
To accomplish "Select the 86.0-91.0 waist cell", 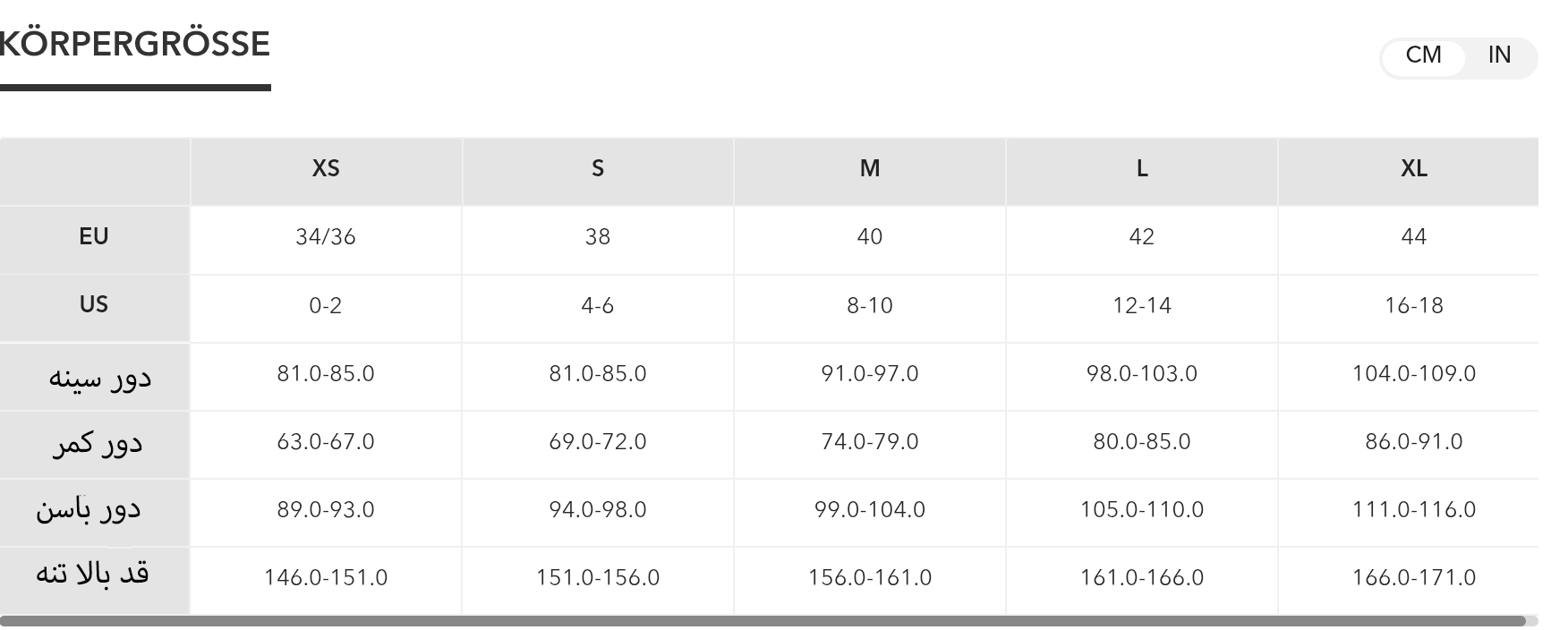I will pyautogui.click(x=1413, y=442).
